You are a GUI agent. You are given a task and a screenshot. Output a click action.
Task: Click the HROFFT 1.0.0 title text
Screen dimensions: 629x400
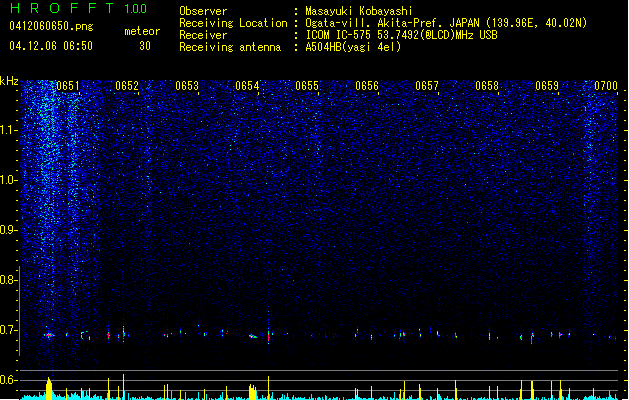click(79, 8)
